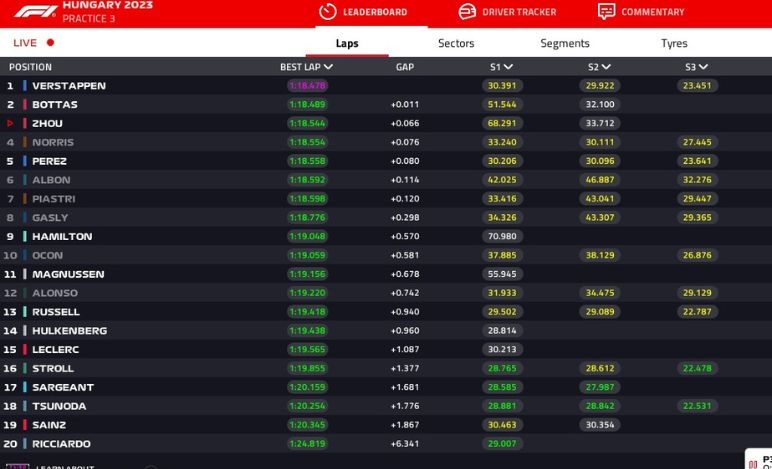Image resolution: width=772 pixels, height=469 pixels.
Task: Click the red LIVE indicator dot
Action: [50, 43]
